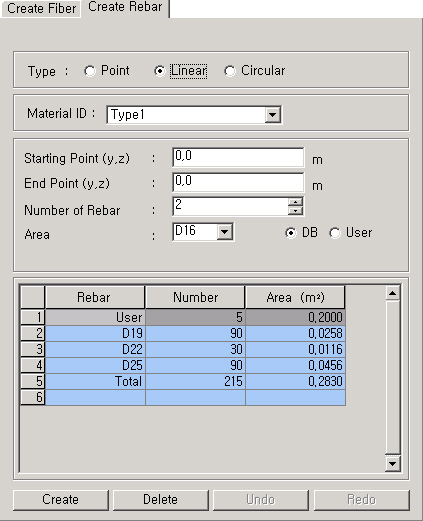Choose the Linear type radio button

(160, 71)
